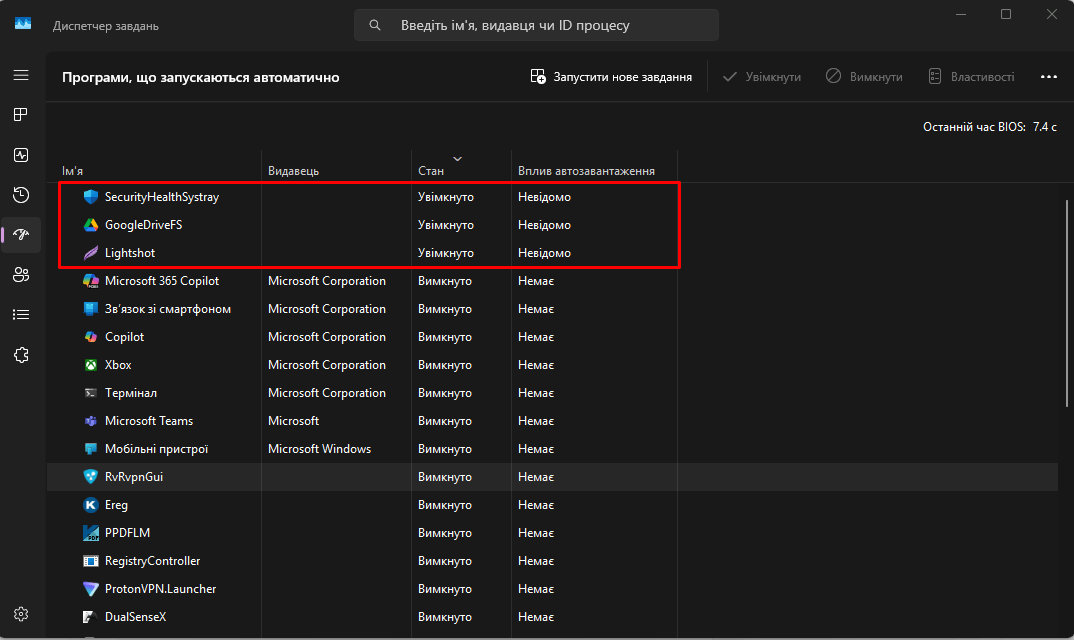
Task: Open the hamburger navigation menu
Action: pos(21,75)
